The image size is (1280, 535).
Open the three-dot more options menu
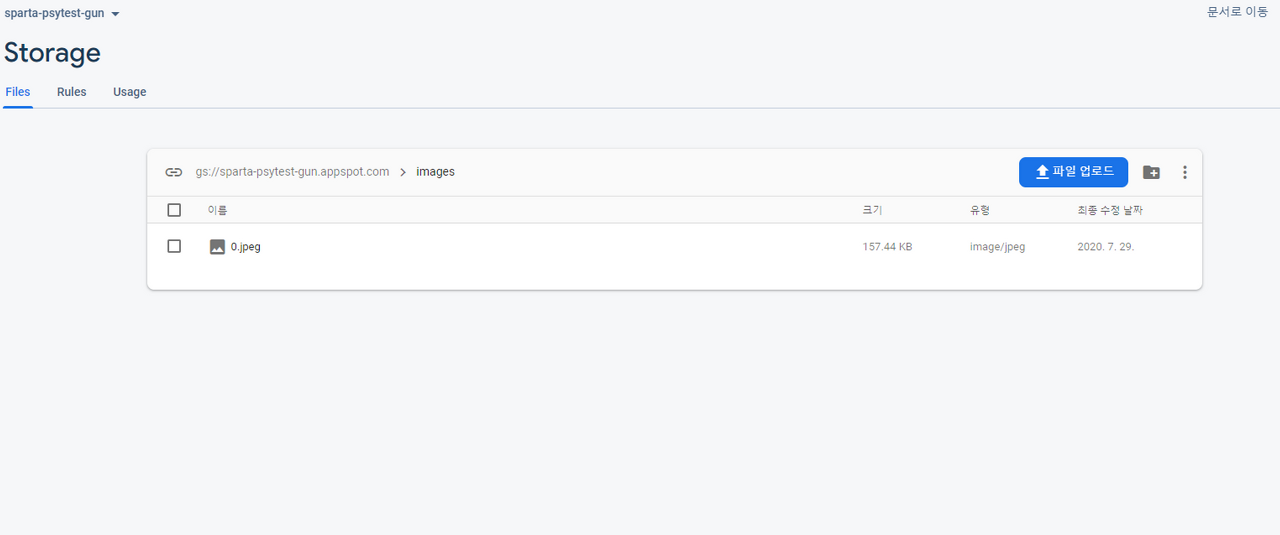point(1185,172)
